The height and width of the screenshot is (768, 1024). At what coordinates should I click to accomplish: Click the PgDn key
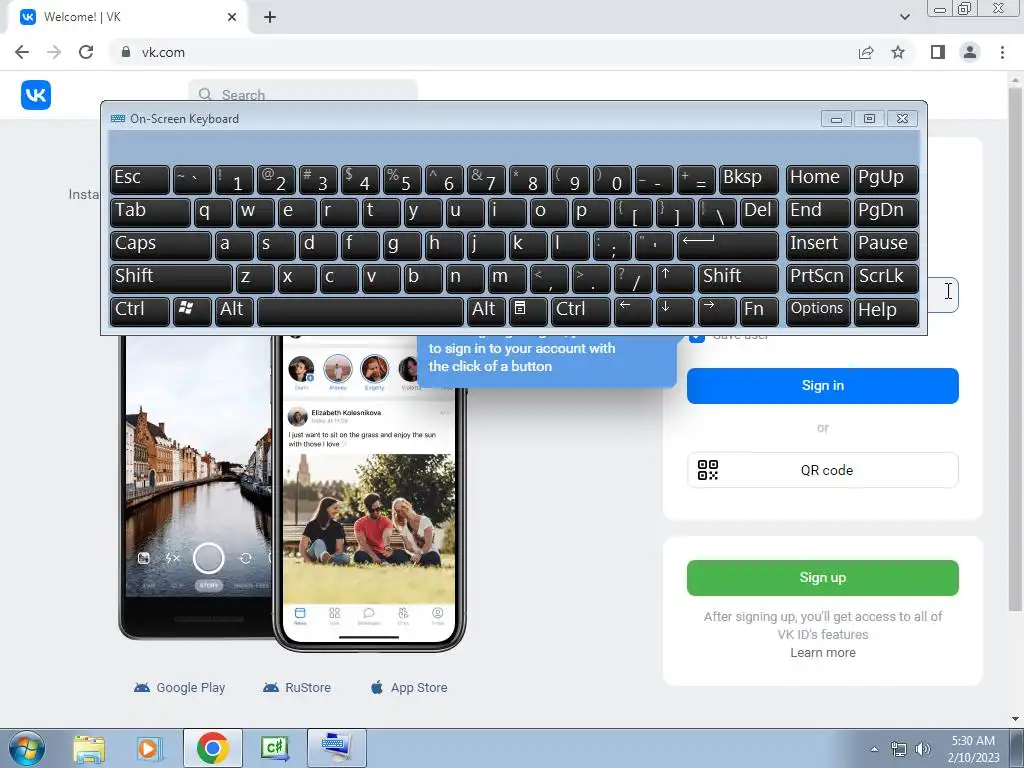pos(886,212)
